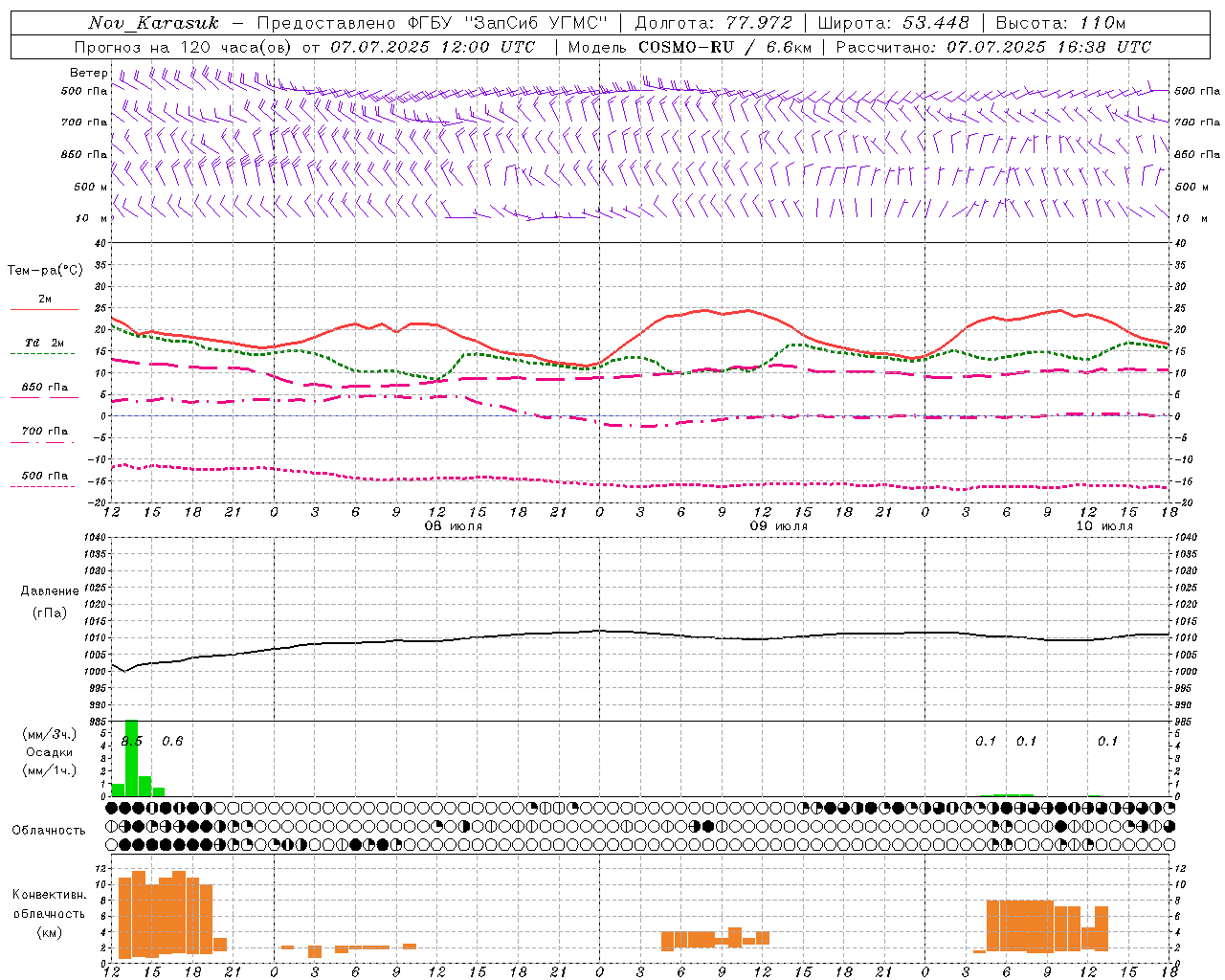Click the Td 2м dew point legend entry
Image resolution: width=1225 pixels, height=980 pixels.
pyautogui.click(x=44, y=343)
